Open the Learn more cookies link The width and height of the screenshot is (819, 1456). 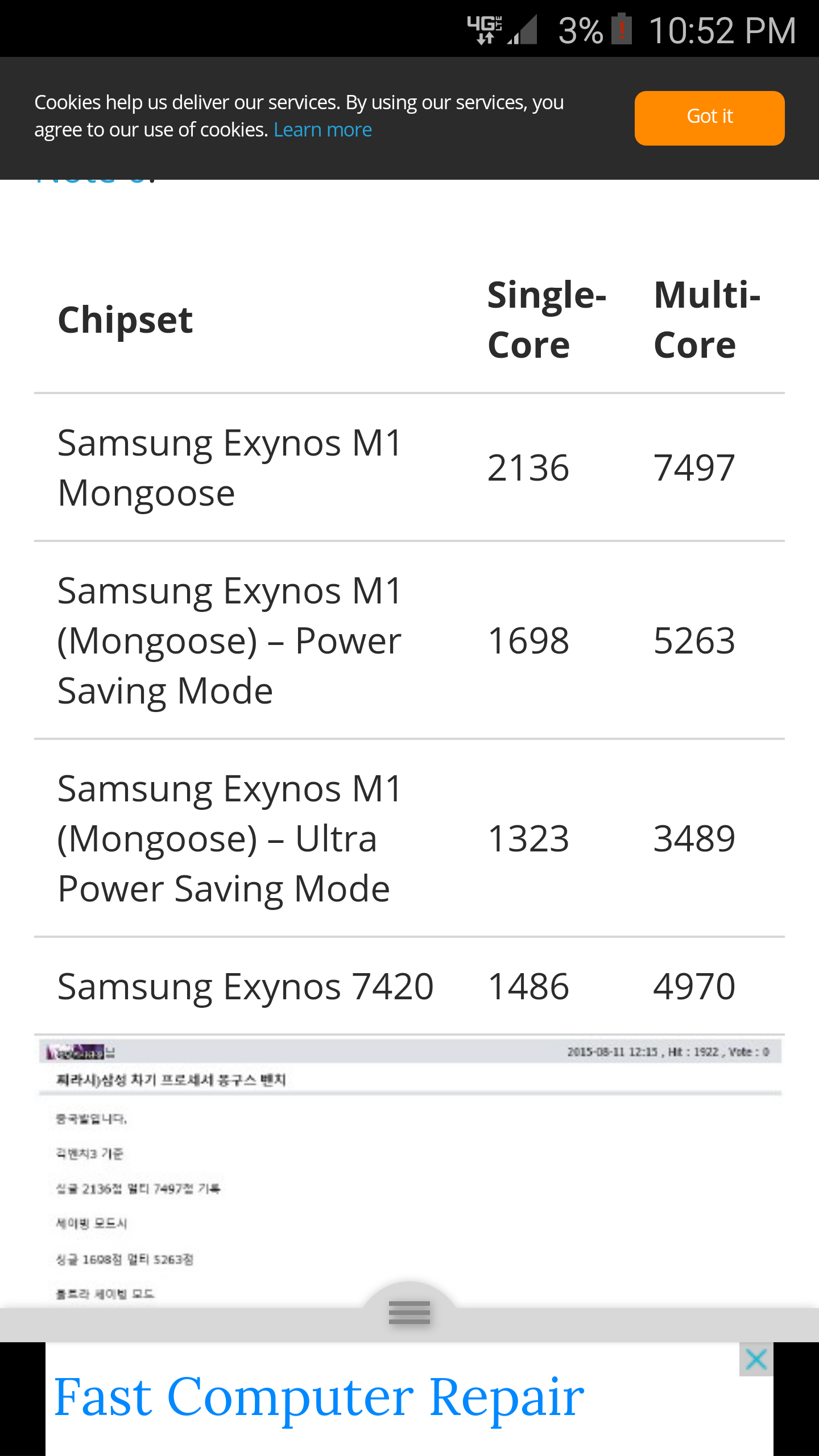coord(322,130)
